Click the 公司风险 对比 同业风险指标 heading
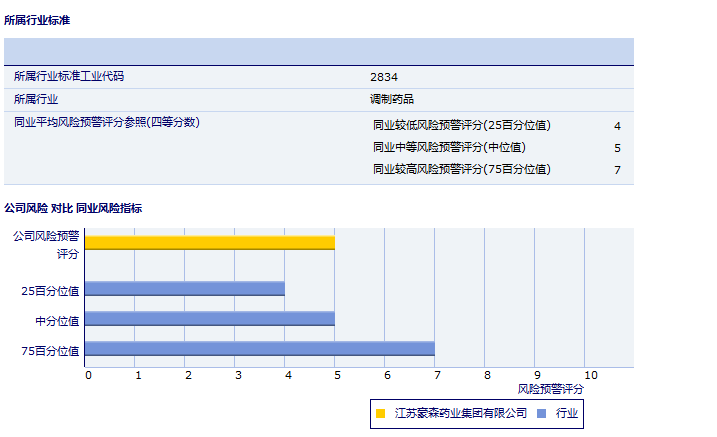Image resolution: width=717 pixels, height=437 pixels. click(73, 208)
